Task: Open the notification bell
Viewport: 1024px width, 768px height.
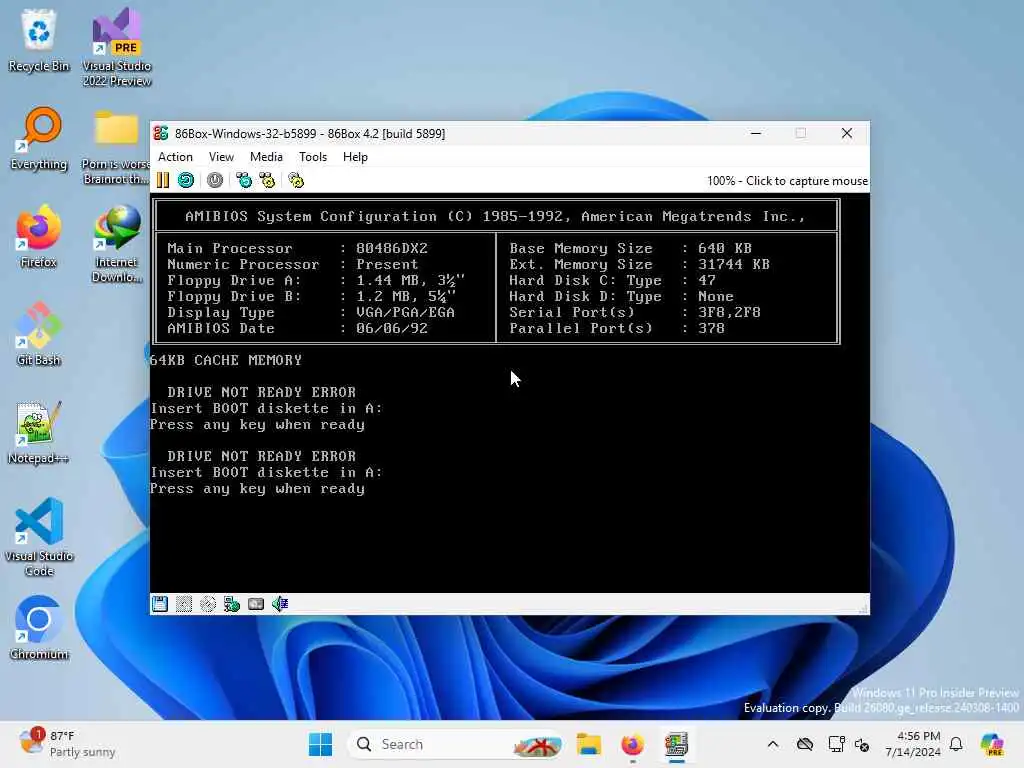Action: point(956,744)
